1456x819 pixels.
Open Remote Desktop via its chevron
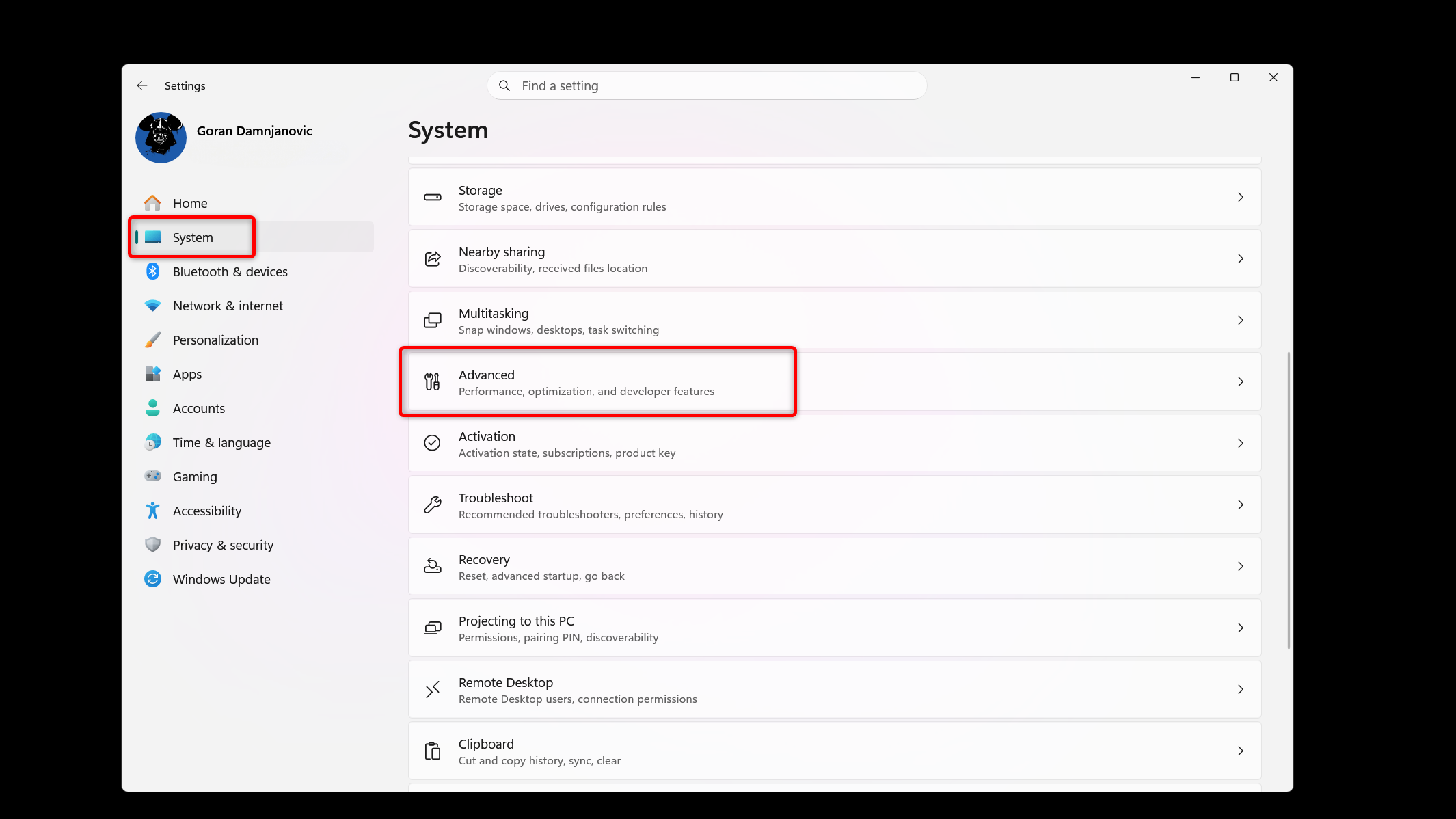click(1241, 689)
